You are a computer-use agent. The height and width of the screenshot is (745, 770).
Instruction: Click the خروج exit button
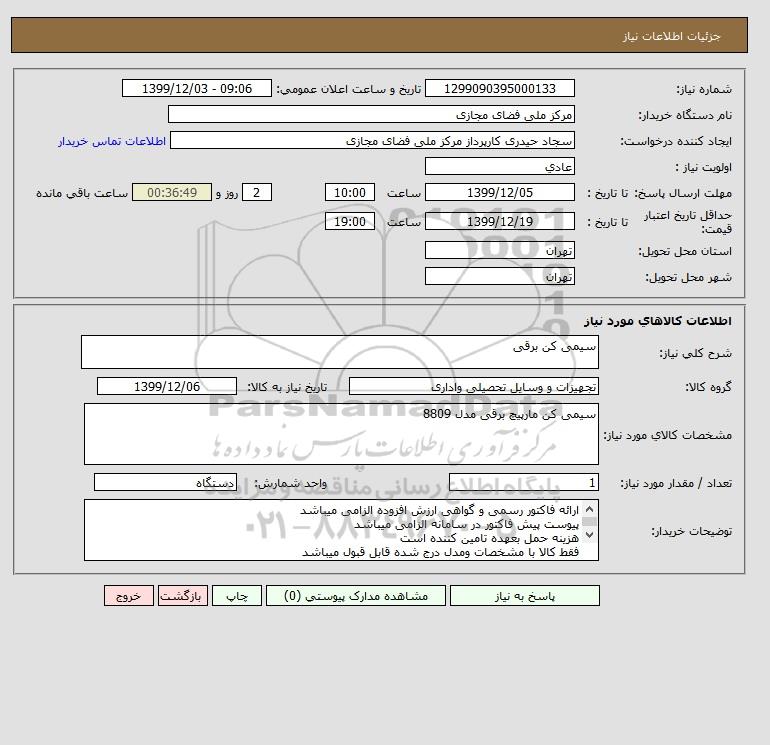point(129,595)
